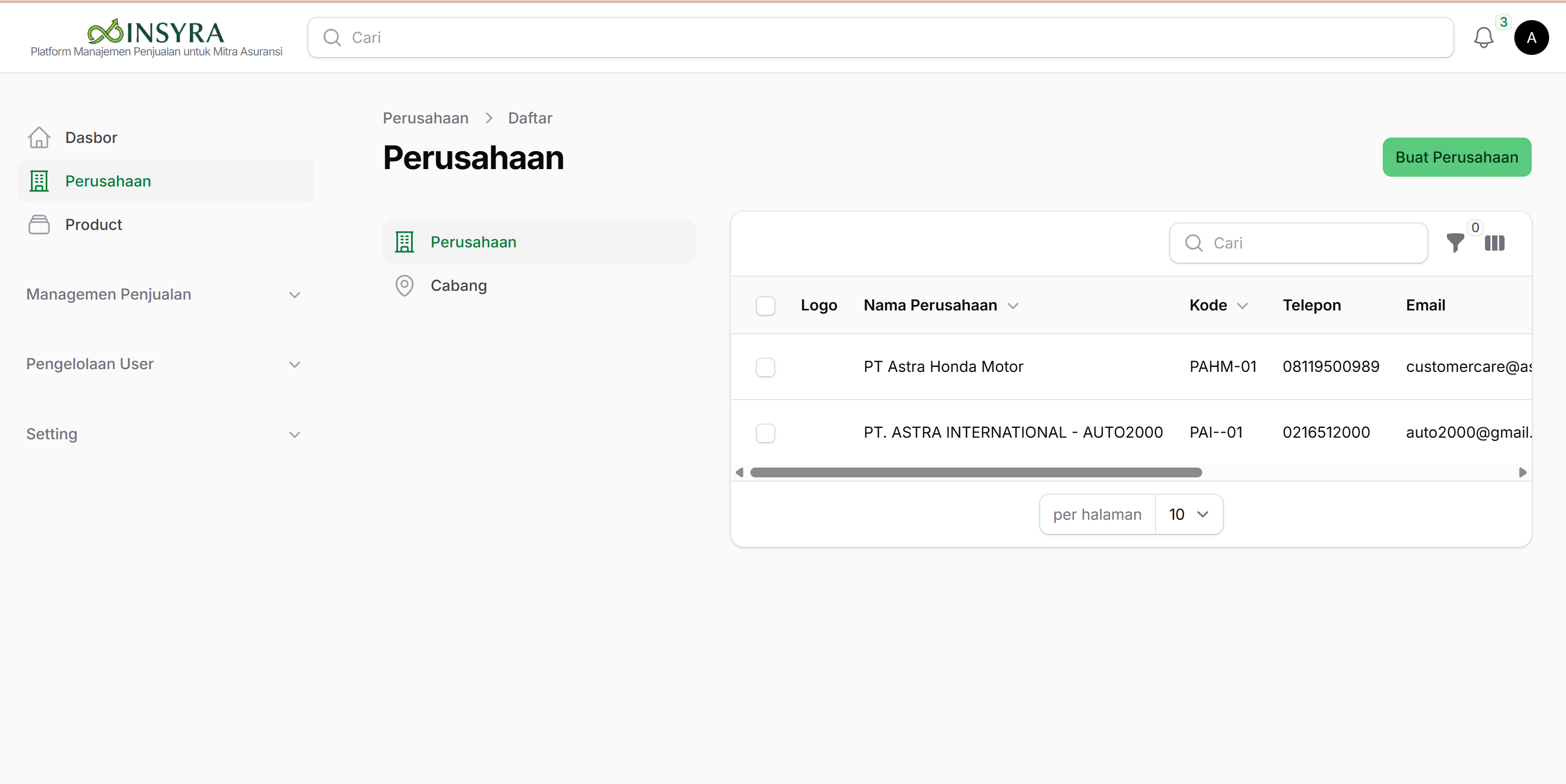Click the customercare email cell
This screenshot has width=1566, height=784.
pyautogui.click(x=1468, y=366)
